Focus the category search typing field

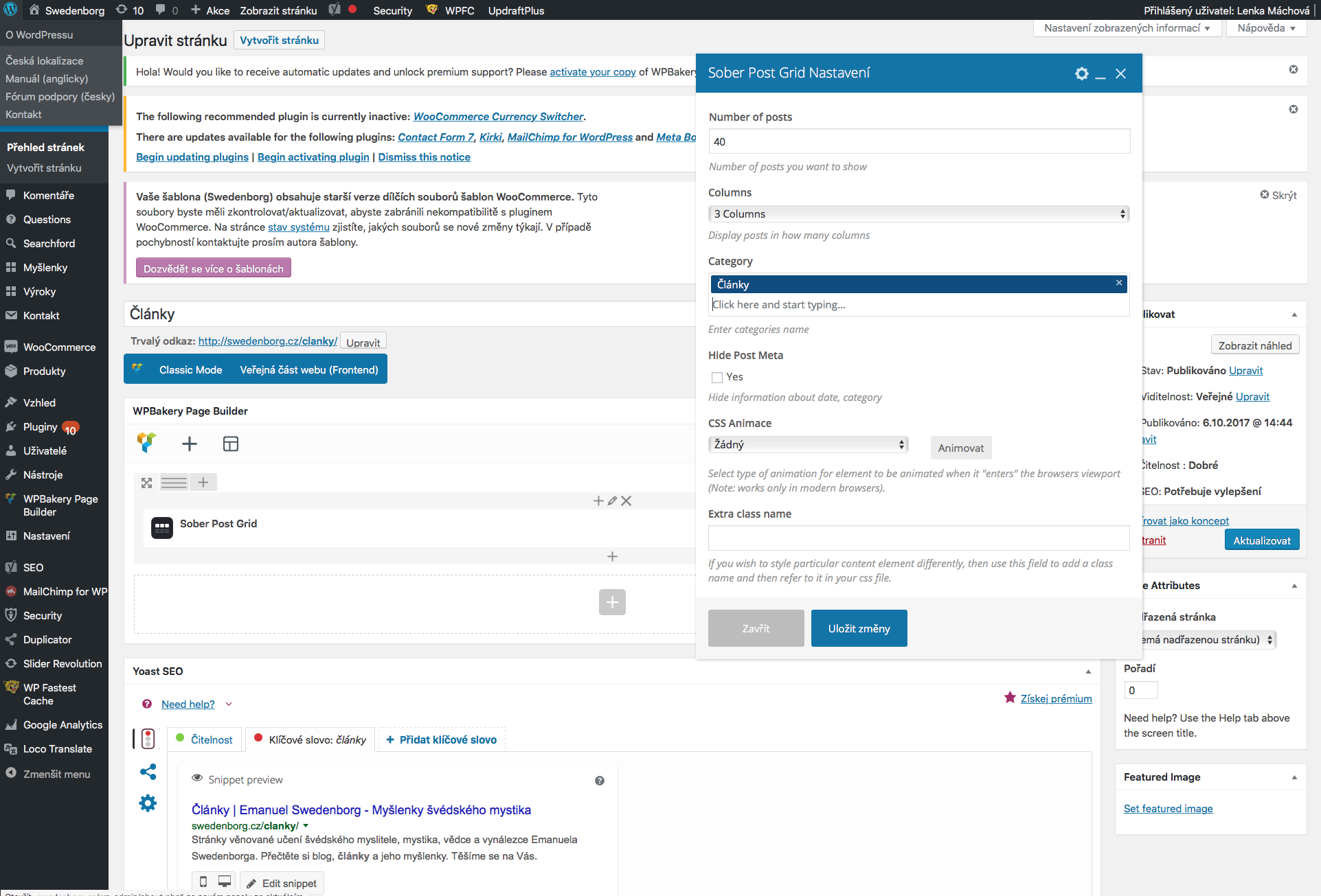click(918, 304)
